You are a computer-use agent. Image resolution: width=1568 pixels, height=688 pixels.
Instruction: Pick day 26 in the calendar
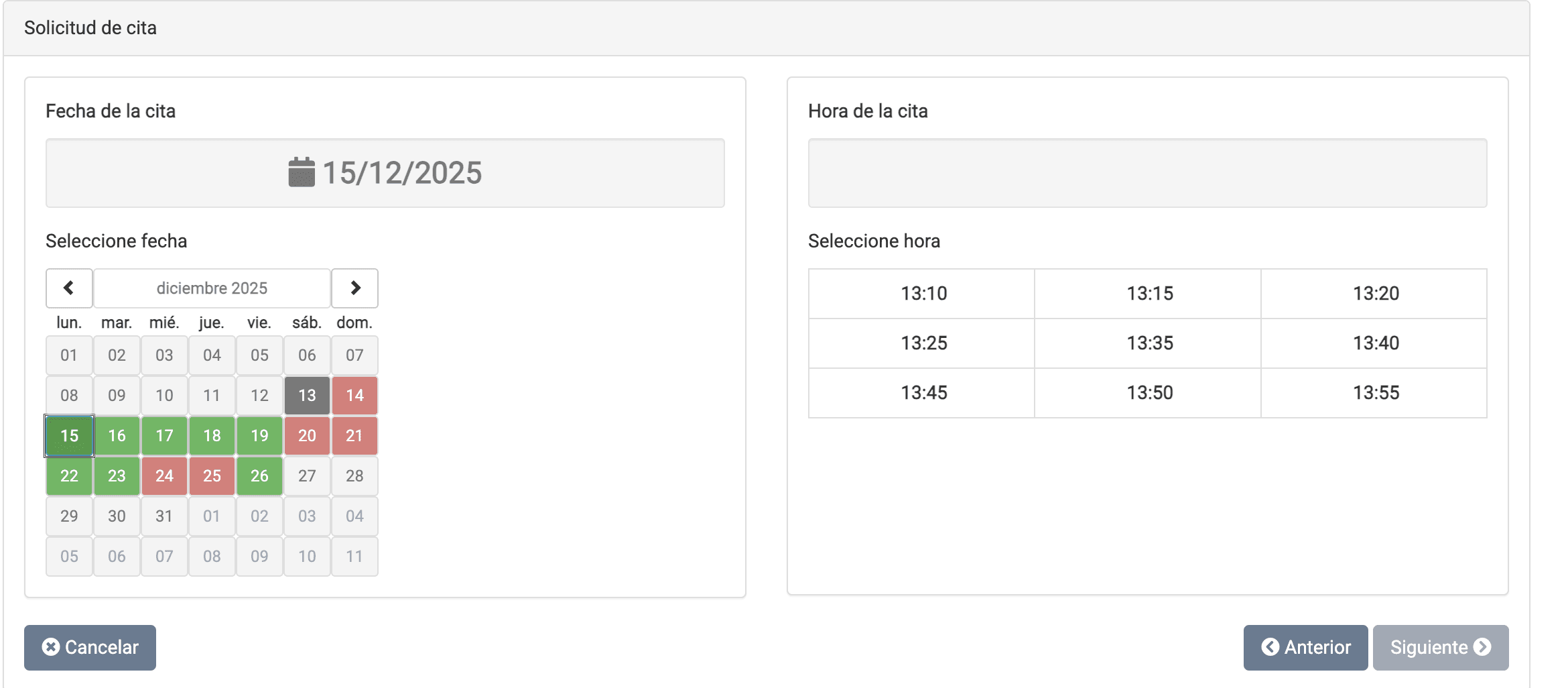259,476
